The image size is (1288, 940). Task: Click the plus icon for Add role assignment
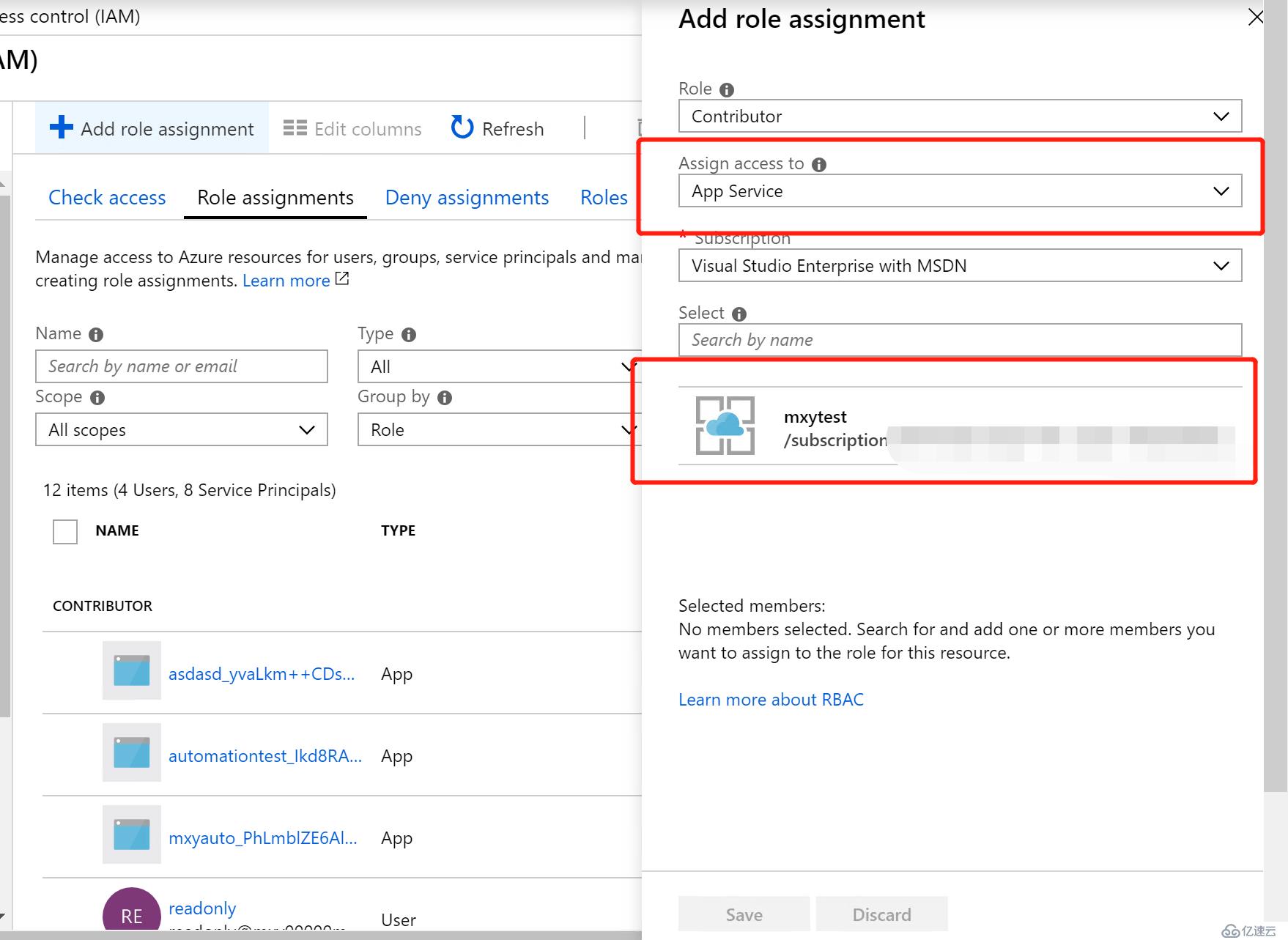tap(62, 127)
